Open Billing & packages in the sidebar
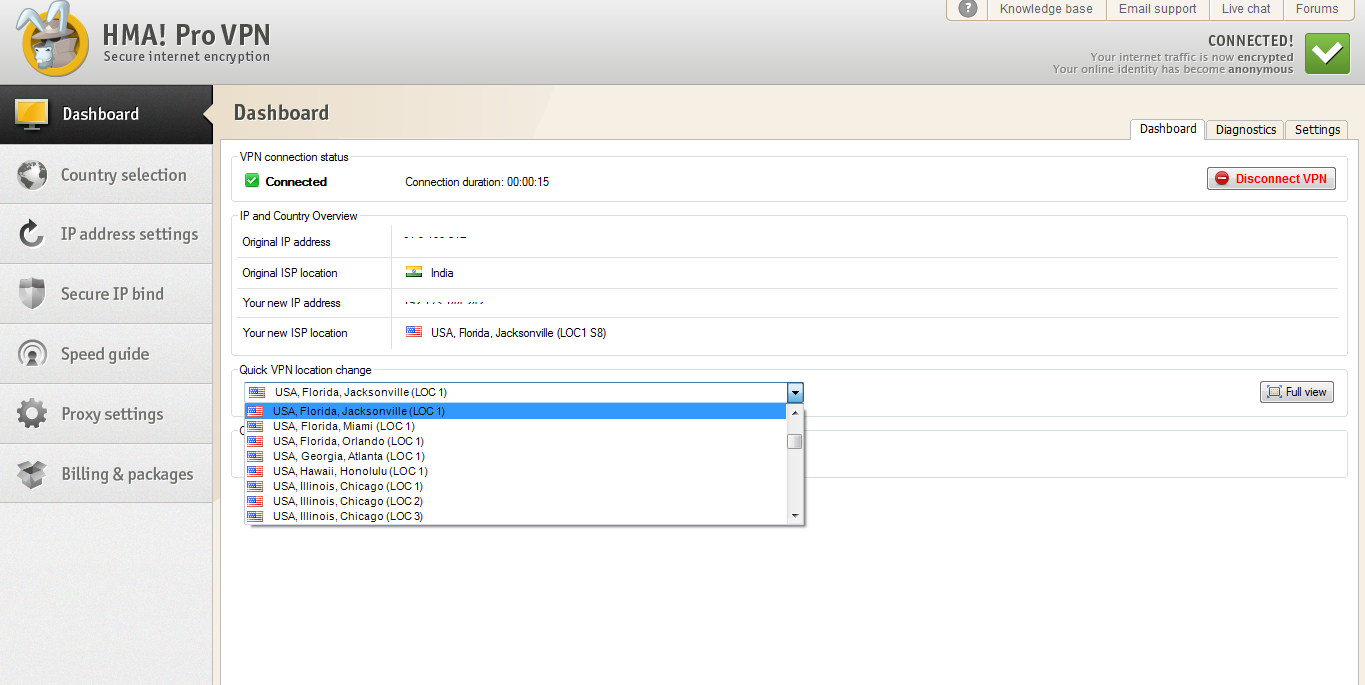1365x685 pixels. (106, 474)
